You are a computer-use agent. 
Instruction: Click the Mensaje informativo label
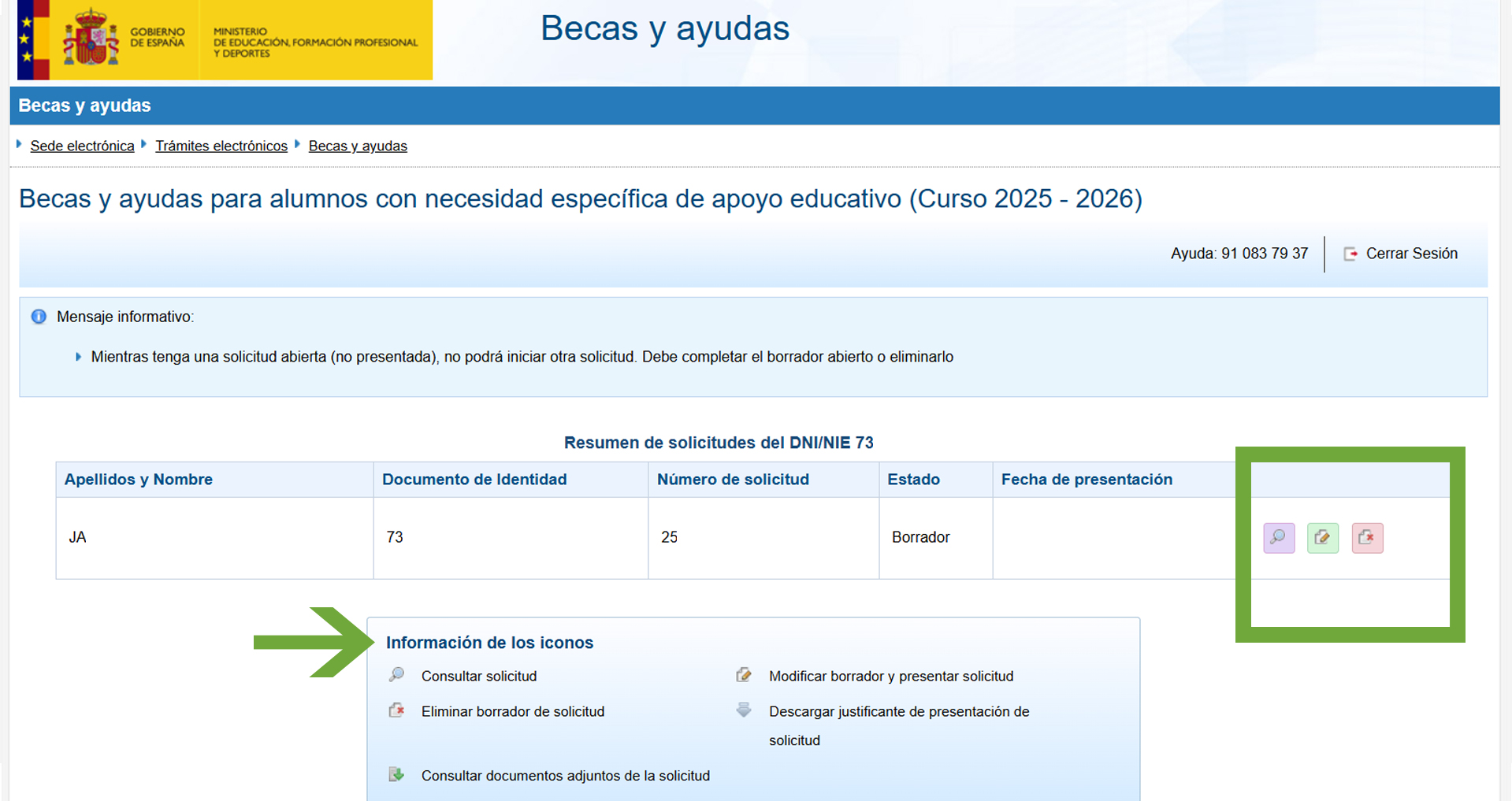pos(124,317)
